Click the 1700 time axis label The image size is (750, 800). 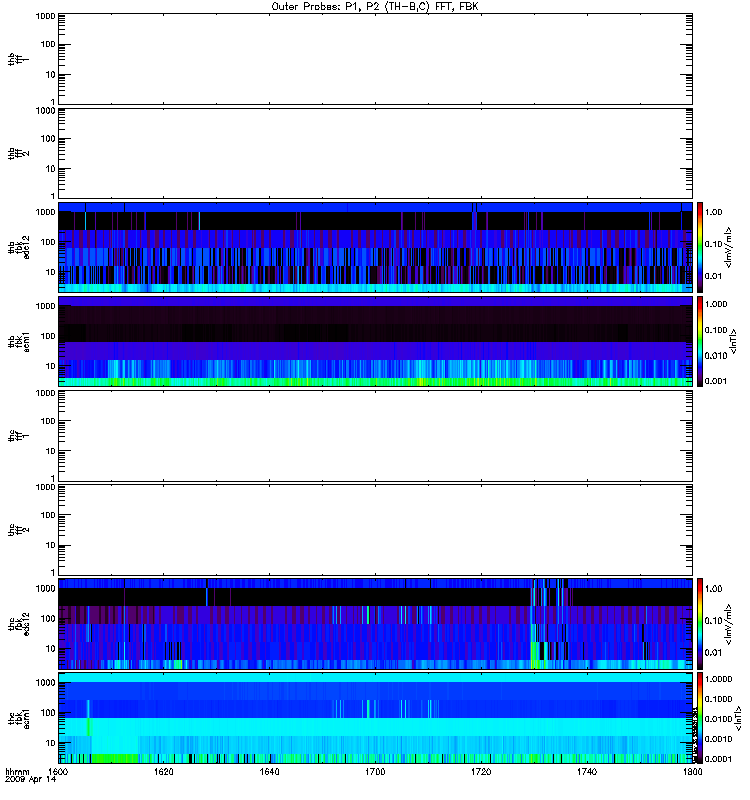[x=375, y=772]
